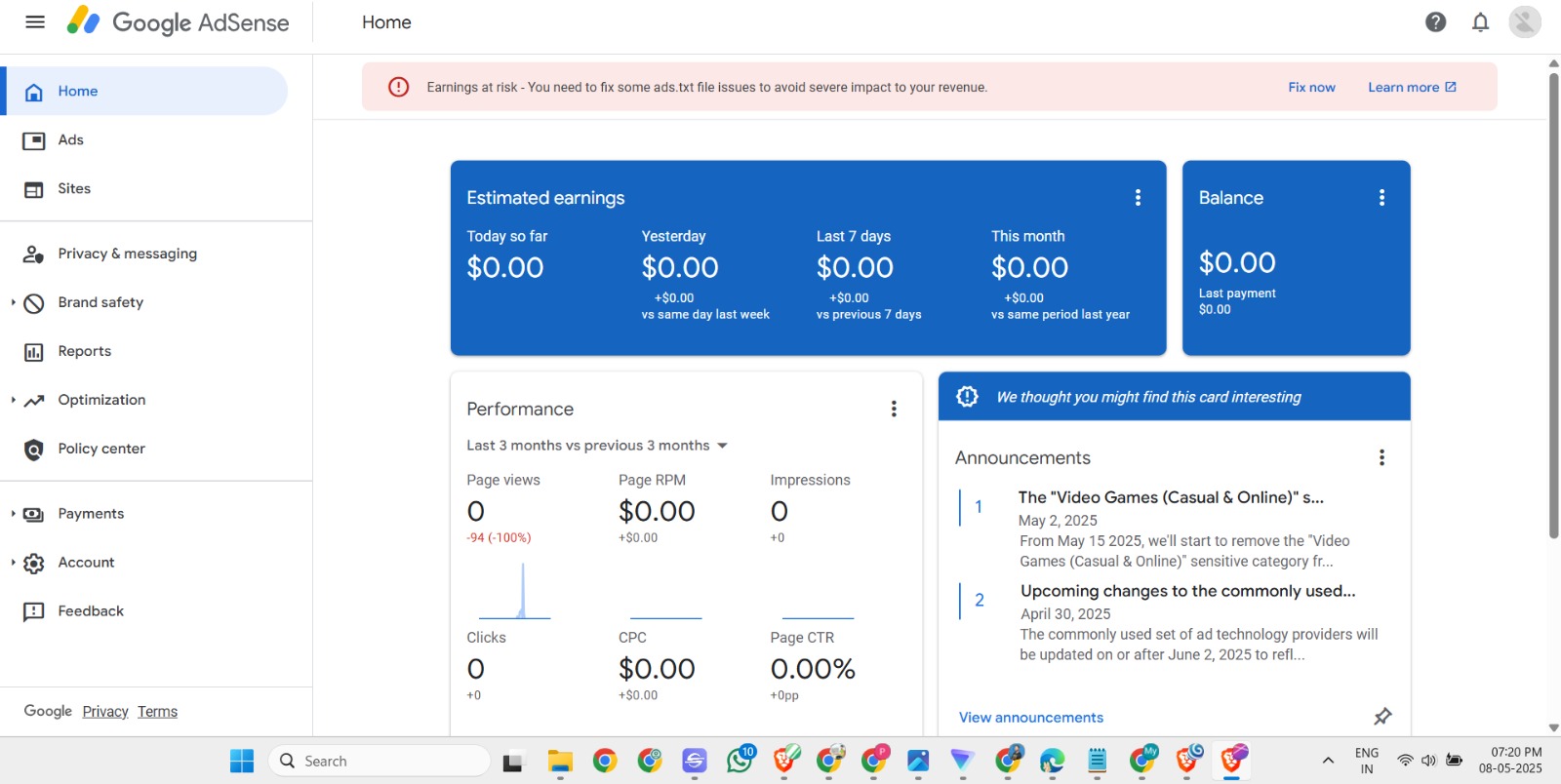The width and height of the screenshot is (1561, 784).
Task: Click the Optimization trend-line icon
Action: [x=34, y=401]
